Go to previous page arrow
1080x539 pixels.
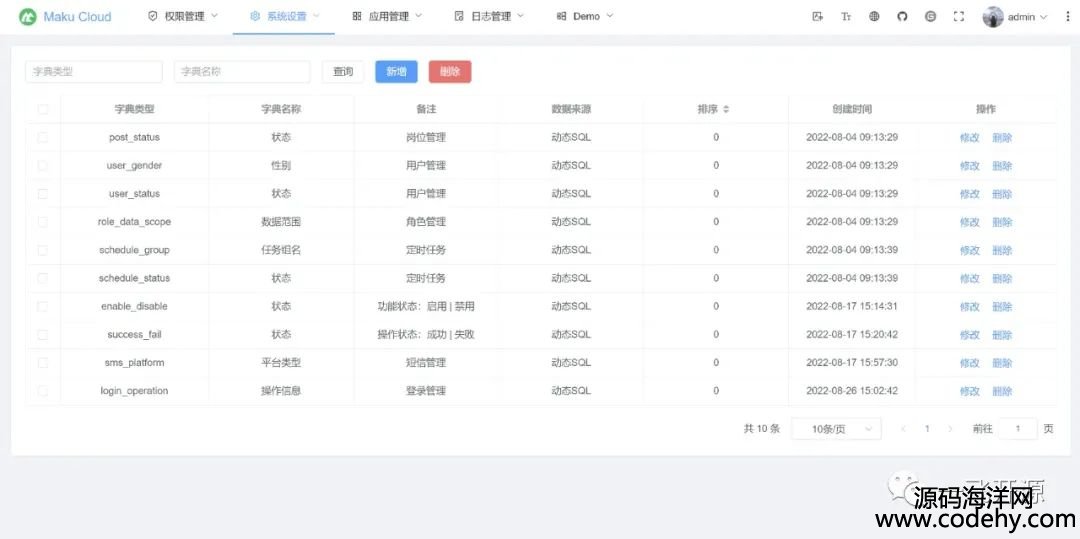coord(904,429)
